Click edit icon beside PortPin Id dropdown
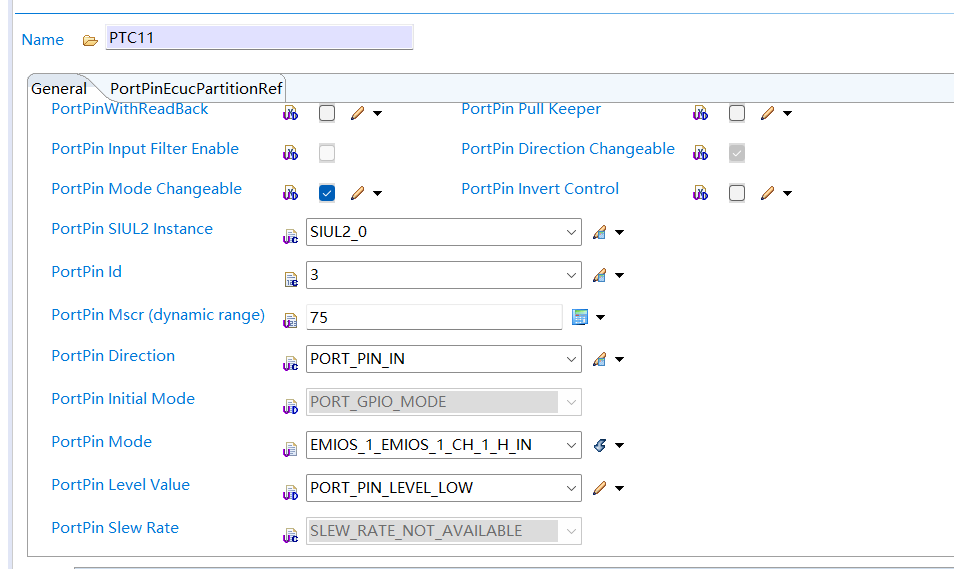This screenshot has height=569, width=954. click(599, 275)
